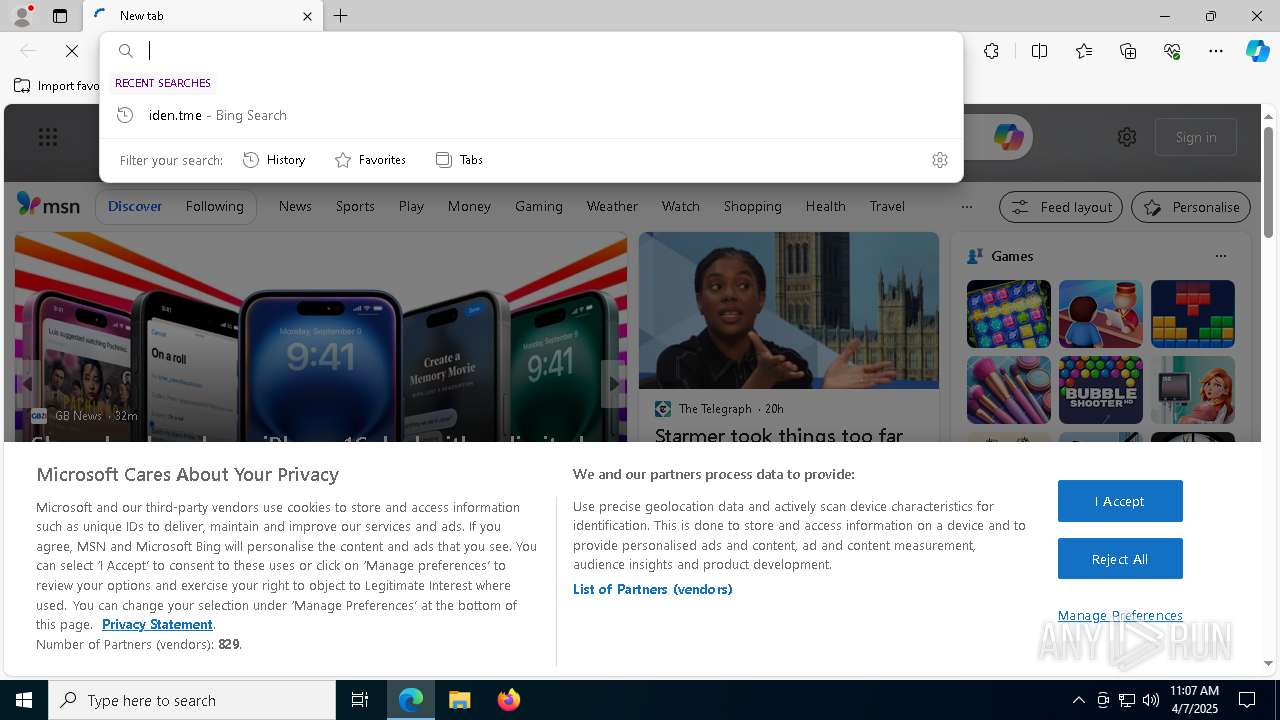Open volume control in system tray
1280x720 pixels.
pos(1151,700)
